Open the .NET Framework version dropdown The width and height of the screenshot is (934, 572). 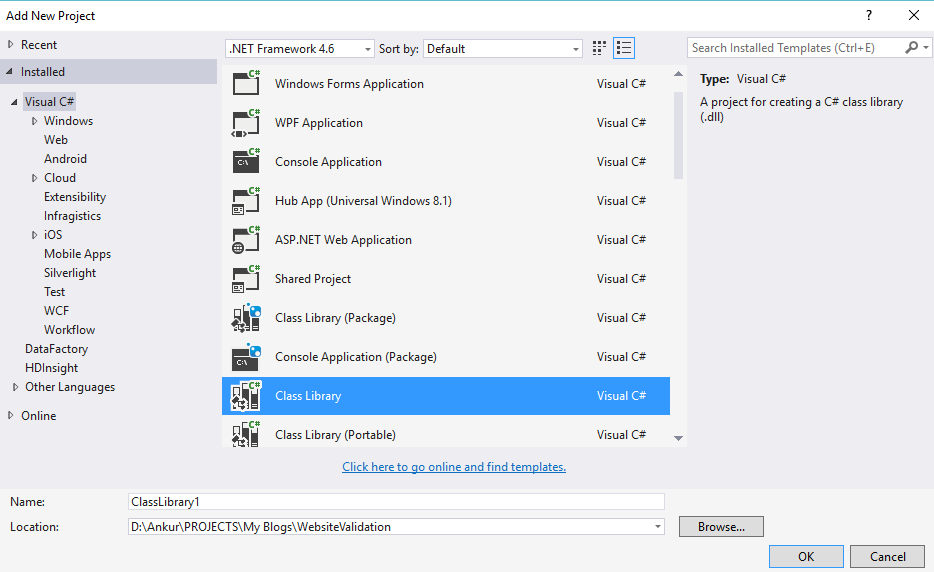pyautogui.click(x=368, y=49)
